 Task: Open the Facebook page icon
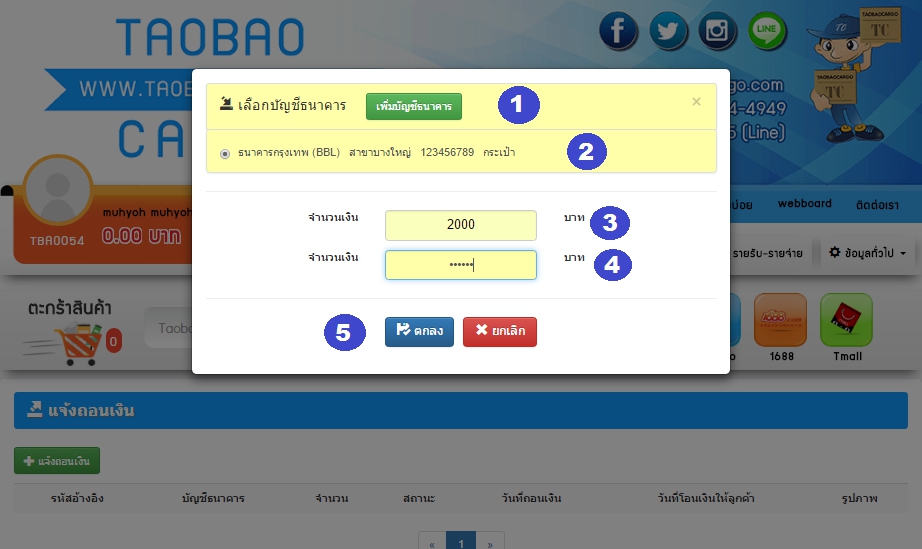point(619,31)
